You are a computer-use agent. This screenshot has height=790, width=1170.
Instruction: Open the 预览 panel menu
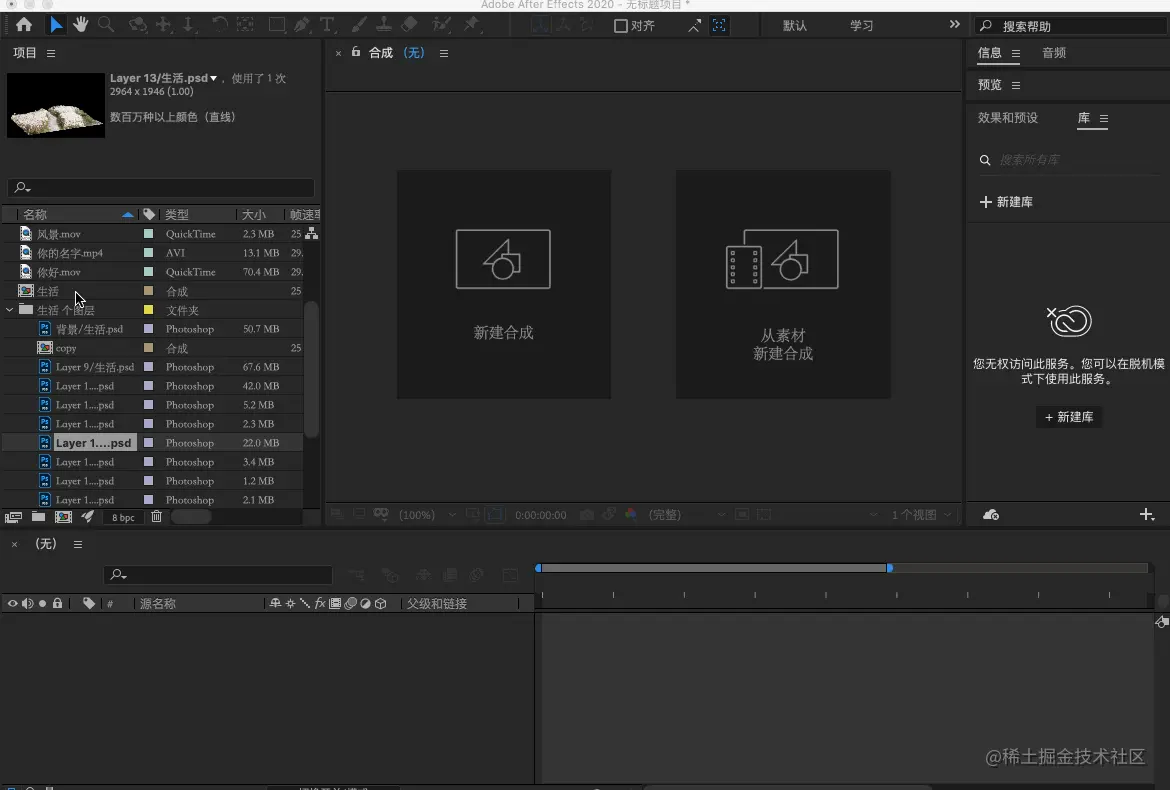coord(1016,85)
